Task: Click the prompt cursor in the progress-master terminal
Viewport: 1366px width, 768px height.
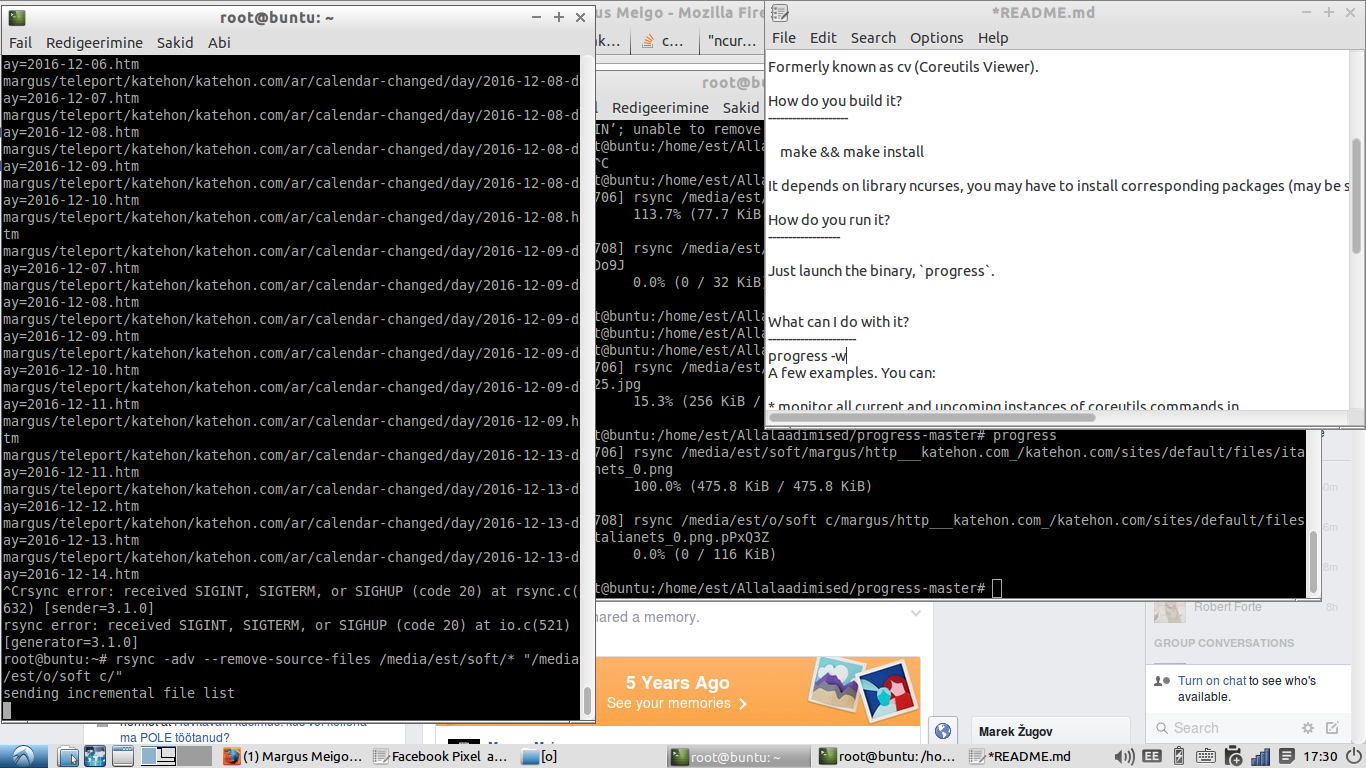Action: coord(996,588)
